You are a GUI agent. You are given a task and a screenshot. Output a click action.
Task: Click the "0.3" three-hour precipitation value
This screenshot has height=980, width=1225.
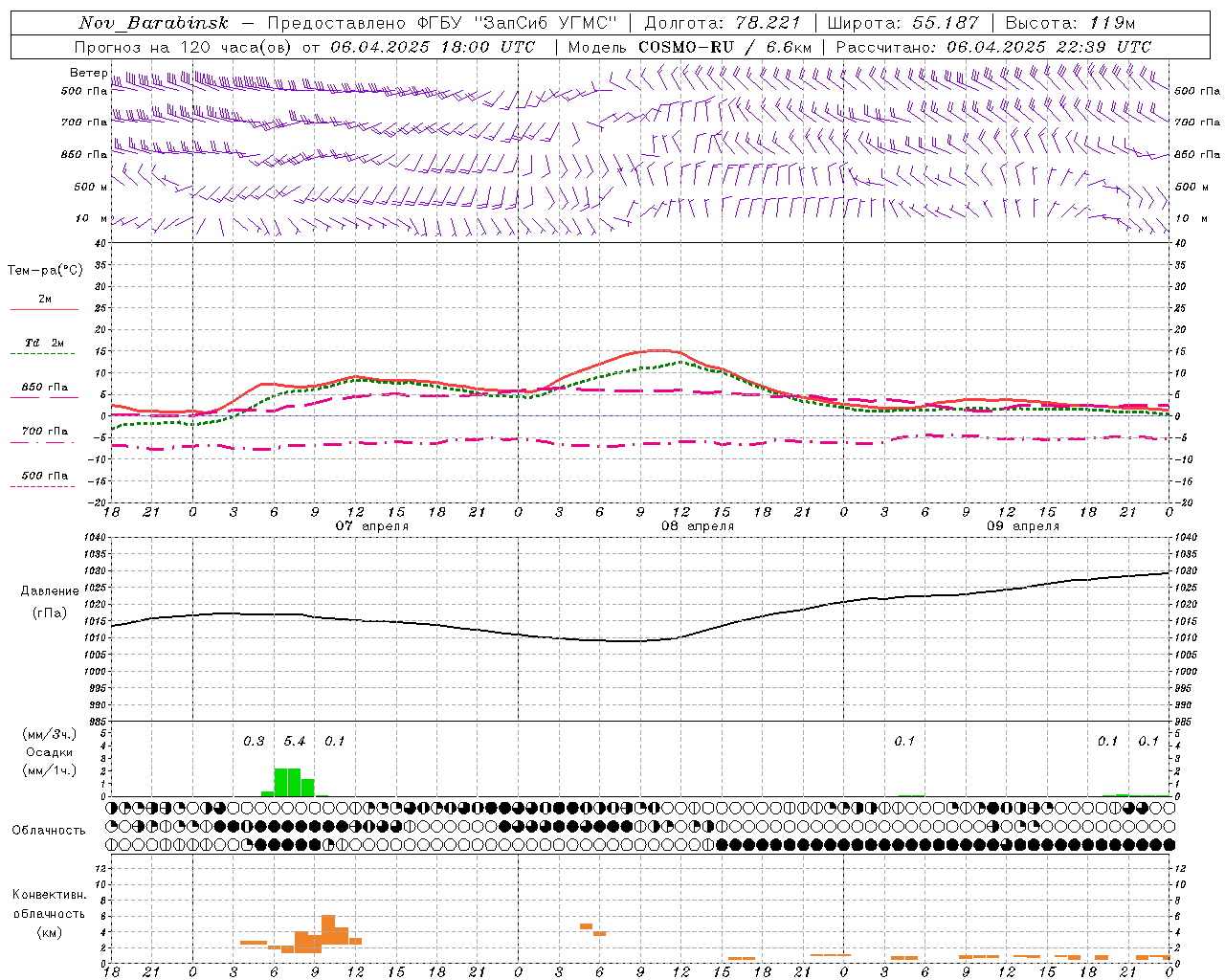[x=254, y=742]
